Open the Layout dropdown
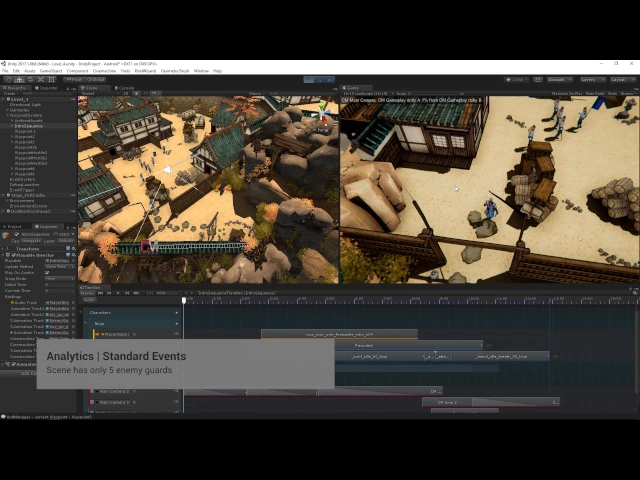Image resolution: width=640 pixels, height=480 pixels. click(x=622, y=80)
